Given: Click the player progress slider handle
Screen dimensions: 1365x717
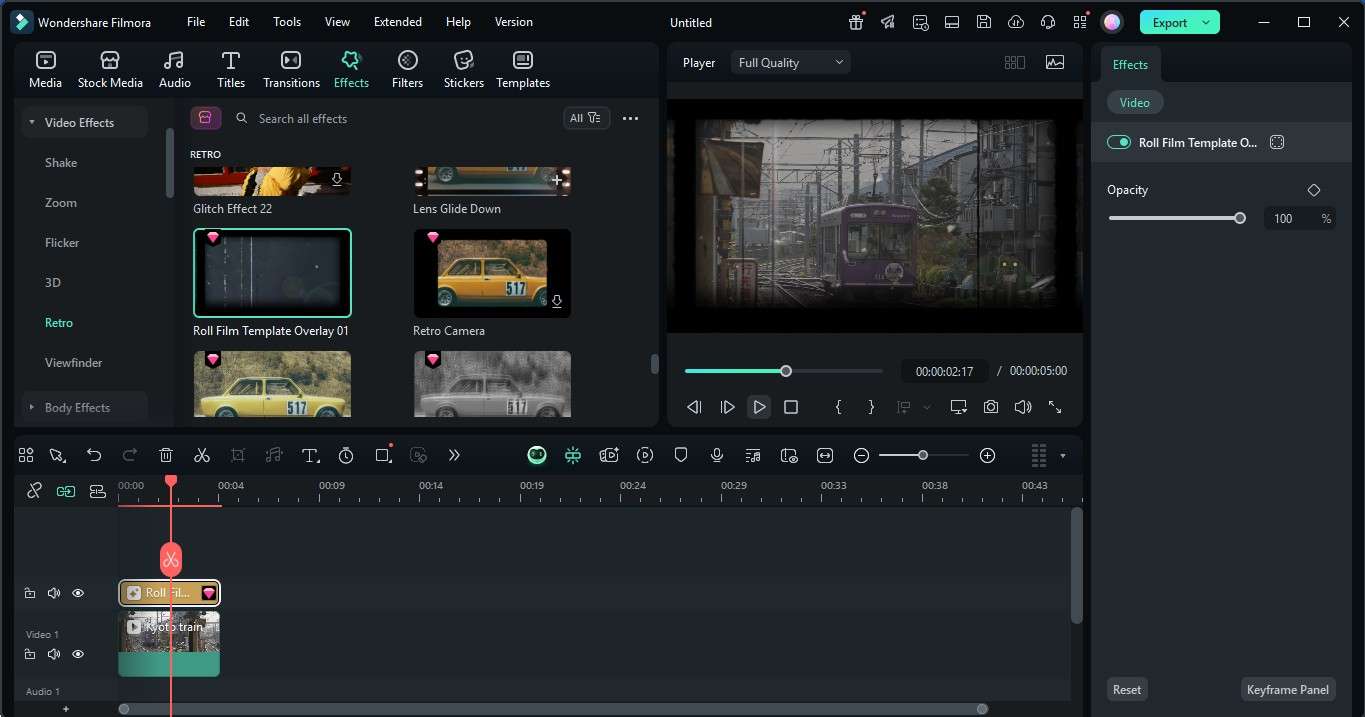Looking at the screenshot, I should point(786,371).
